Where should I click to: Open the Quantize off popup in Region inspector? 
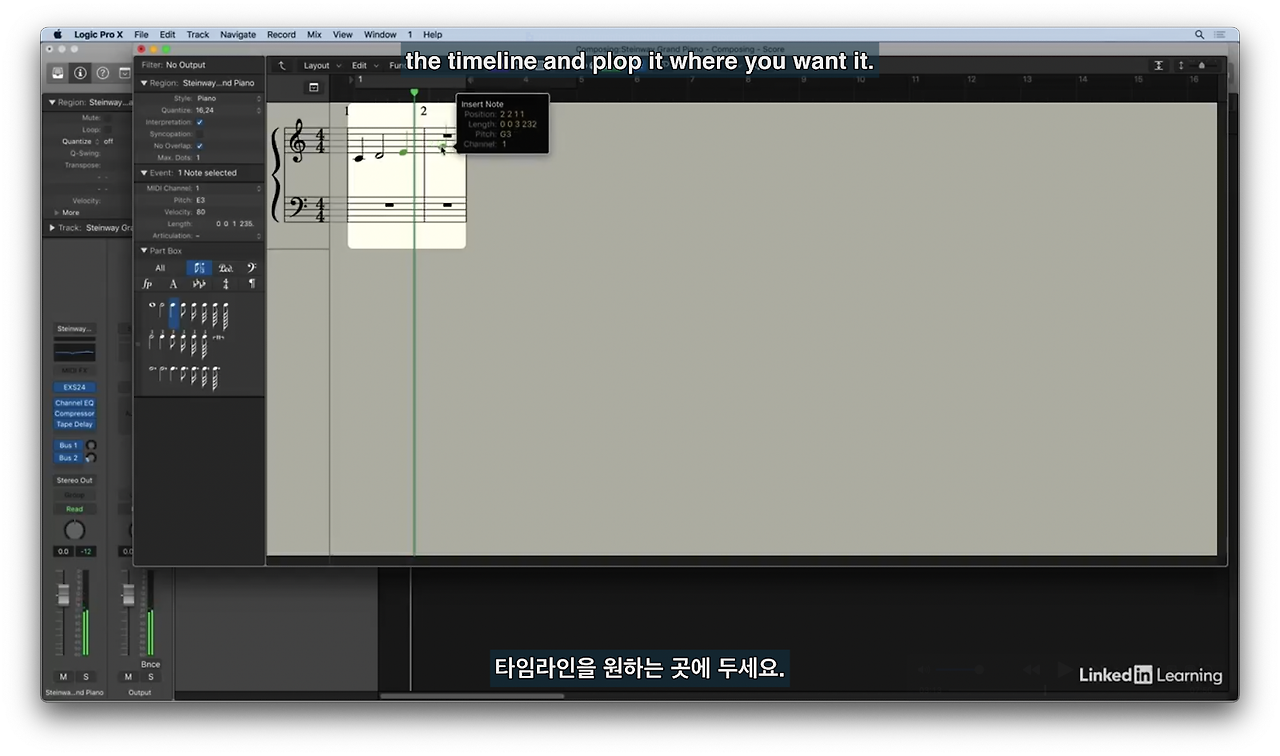point(108,142)
